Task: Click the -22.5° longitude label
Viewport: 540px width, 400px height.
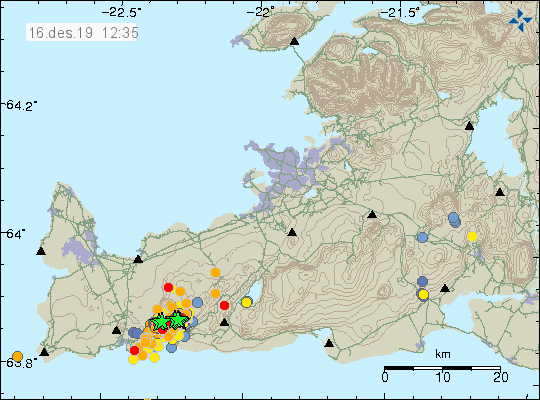Action: click(121, 13)
